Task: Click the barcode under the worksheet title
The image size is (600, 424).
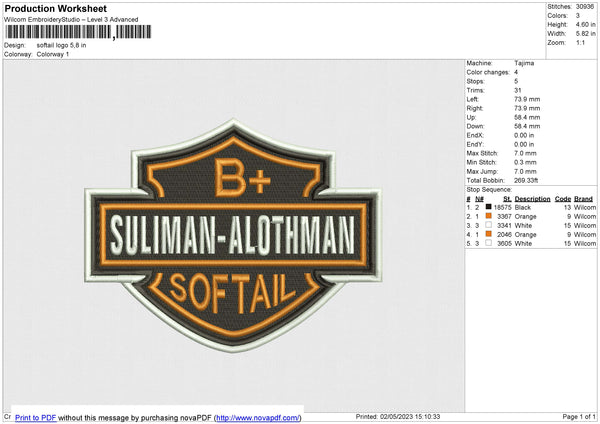Action: tap(78, 32)
